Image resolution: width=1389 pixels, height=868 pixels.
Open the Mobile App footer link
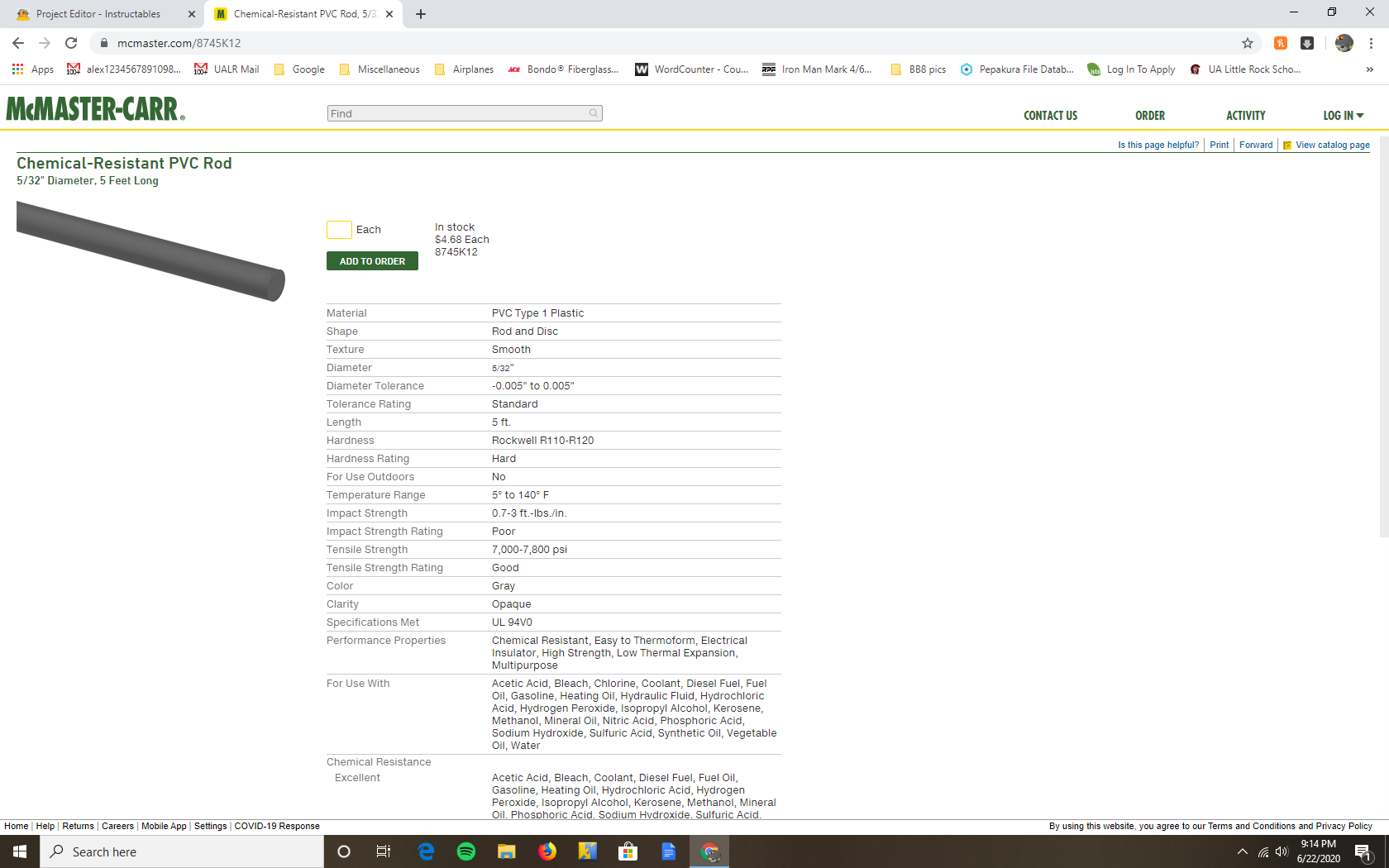164,826
